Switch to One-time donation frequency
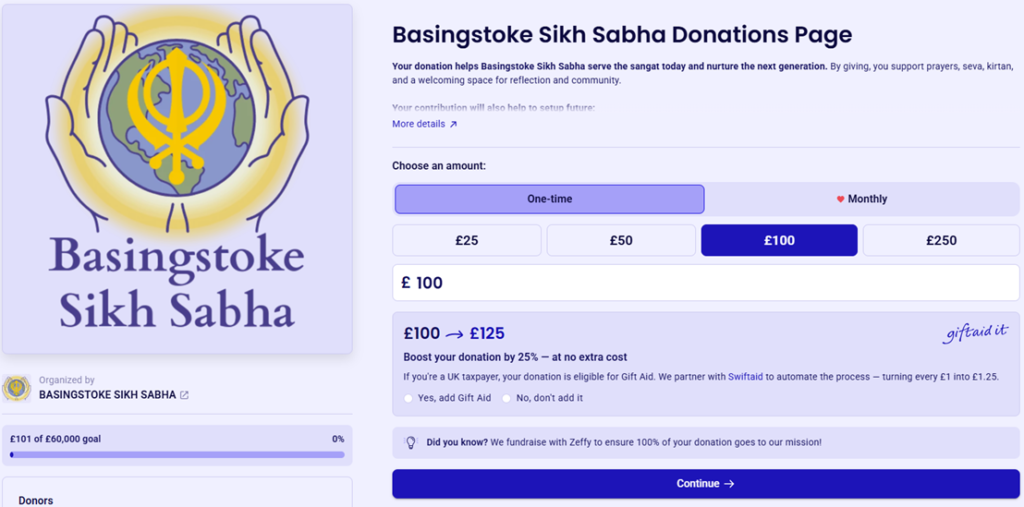 [549, 199]
